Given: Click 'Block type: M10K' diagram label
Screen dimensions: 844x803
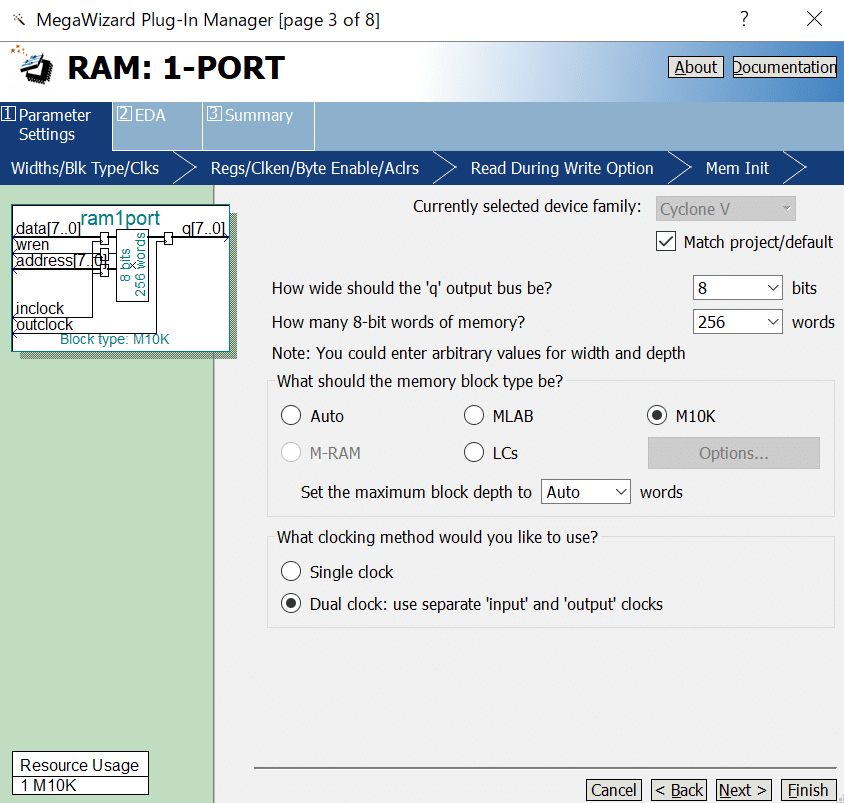Looking at the screenshot, I should [x=115, y=339].
